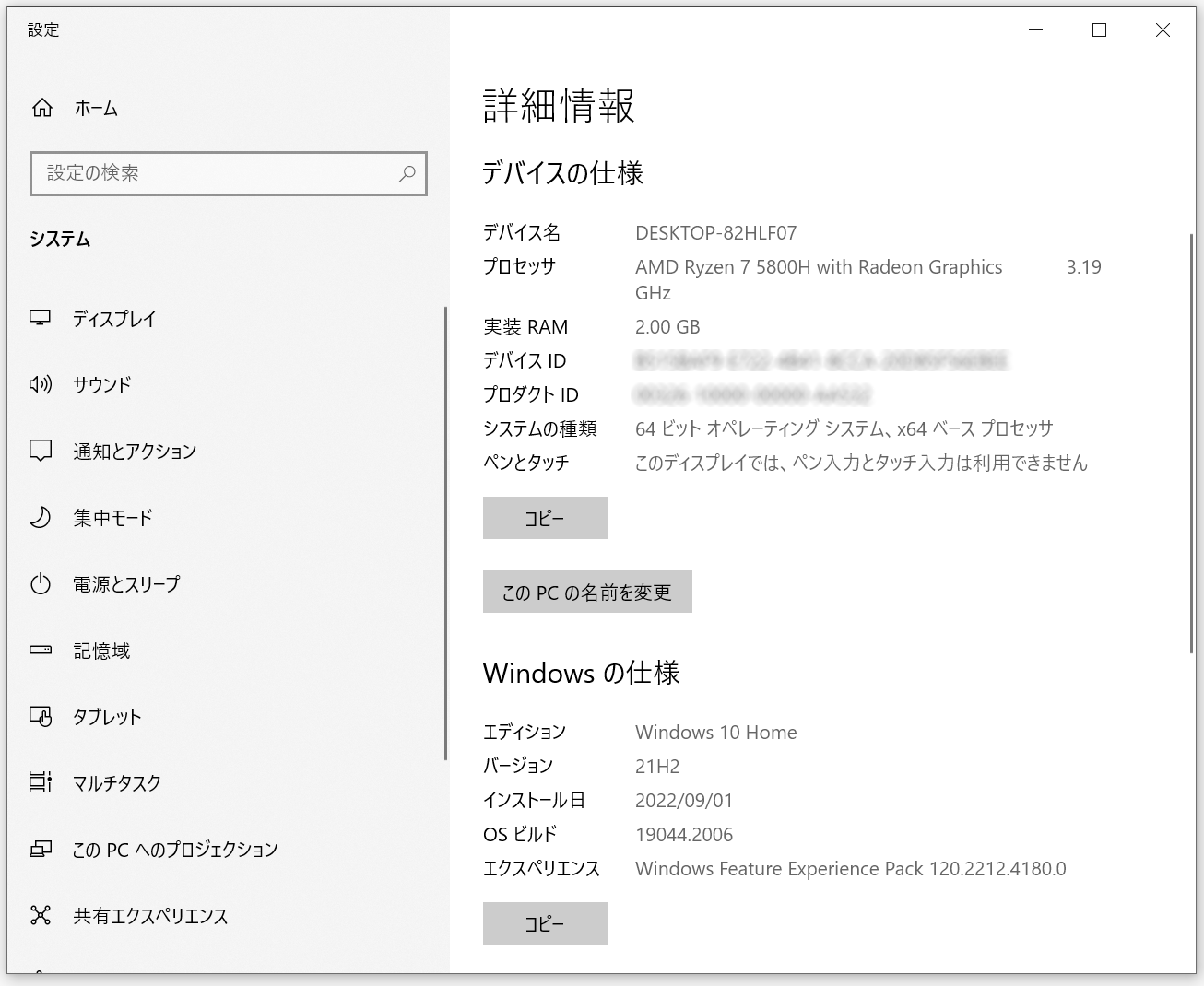Click the Windows の仕様 heading
Viewport: 1204px width, 986px height.
click(581, 673)
